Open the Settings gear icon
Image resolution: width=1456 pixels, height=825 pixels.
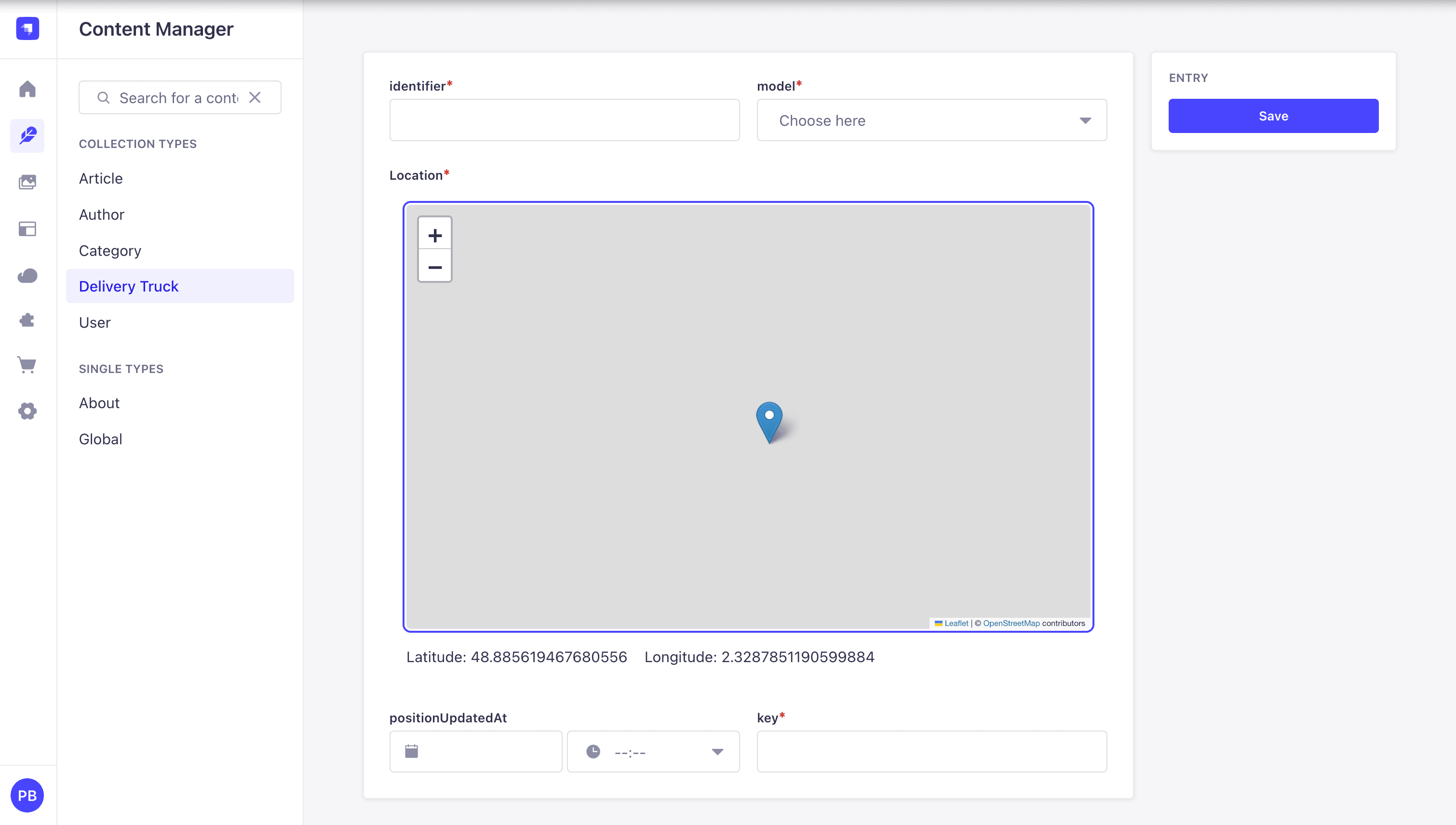point(27,411)
